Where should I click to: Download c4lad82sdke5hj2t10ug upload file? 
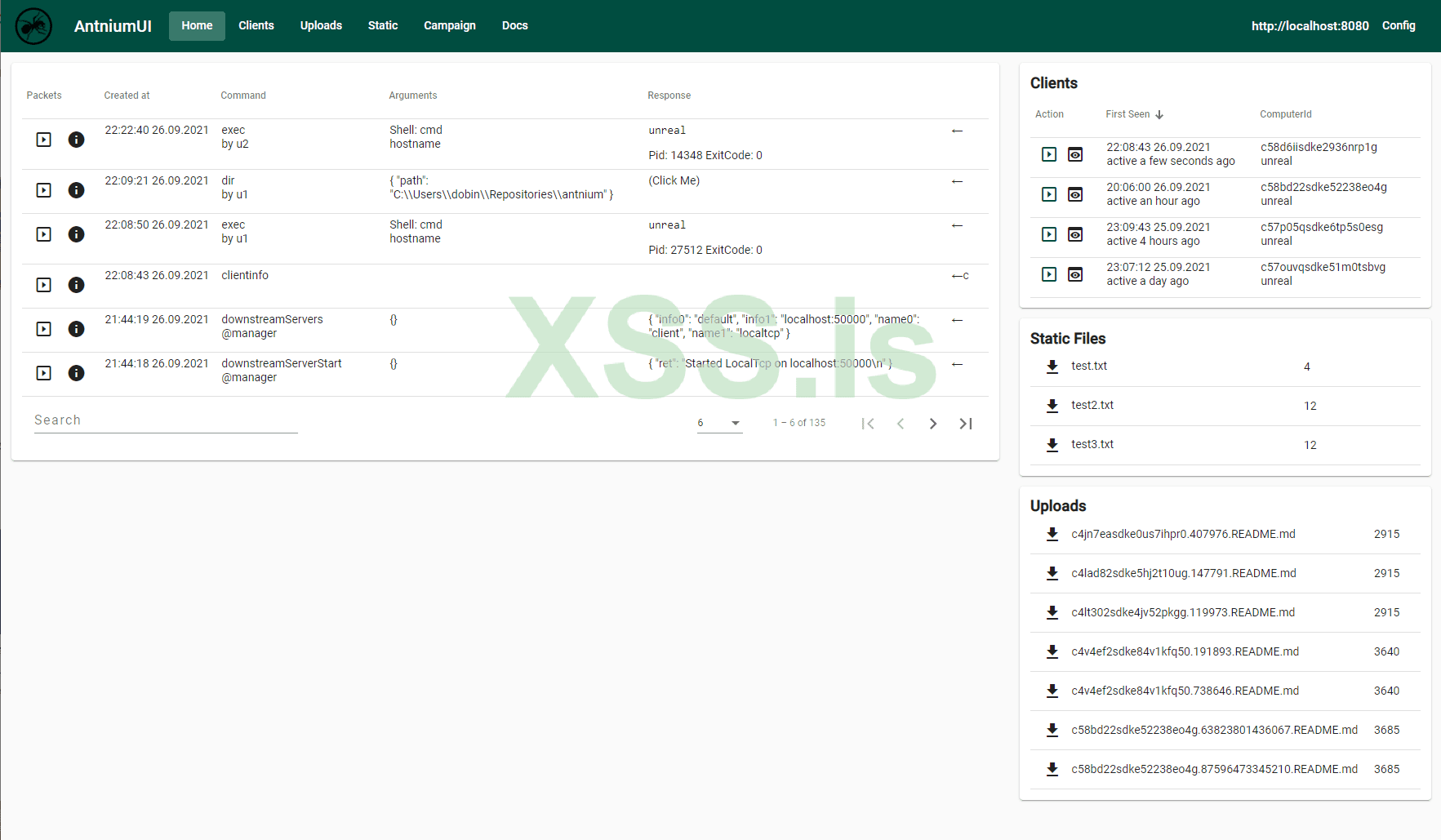click(1052, 574)
